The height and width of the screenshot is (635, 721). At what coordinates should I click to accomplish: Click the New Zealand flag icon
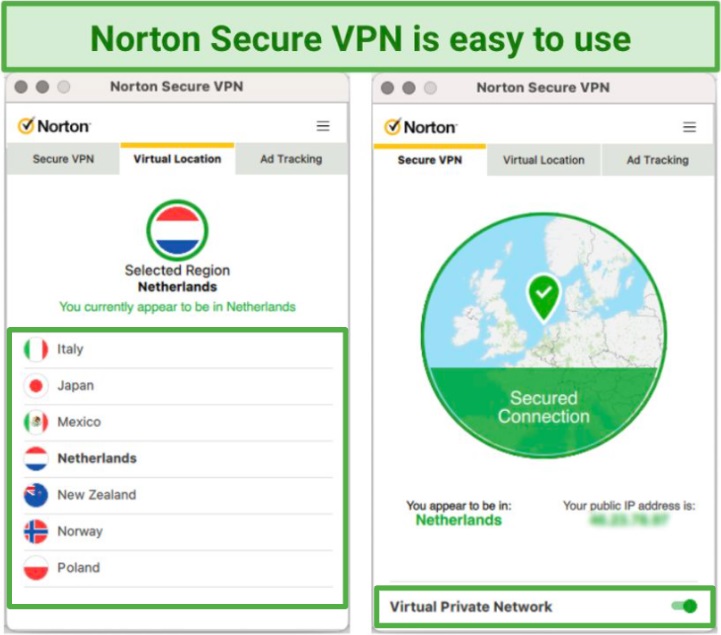tap(35, 495)
